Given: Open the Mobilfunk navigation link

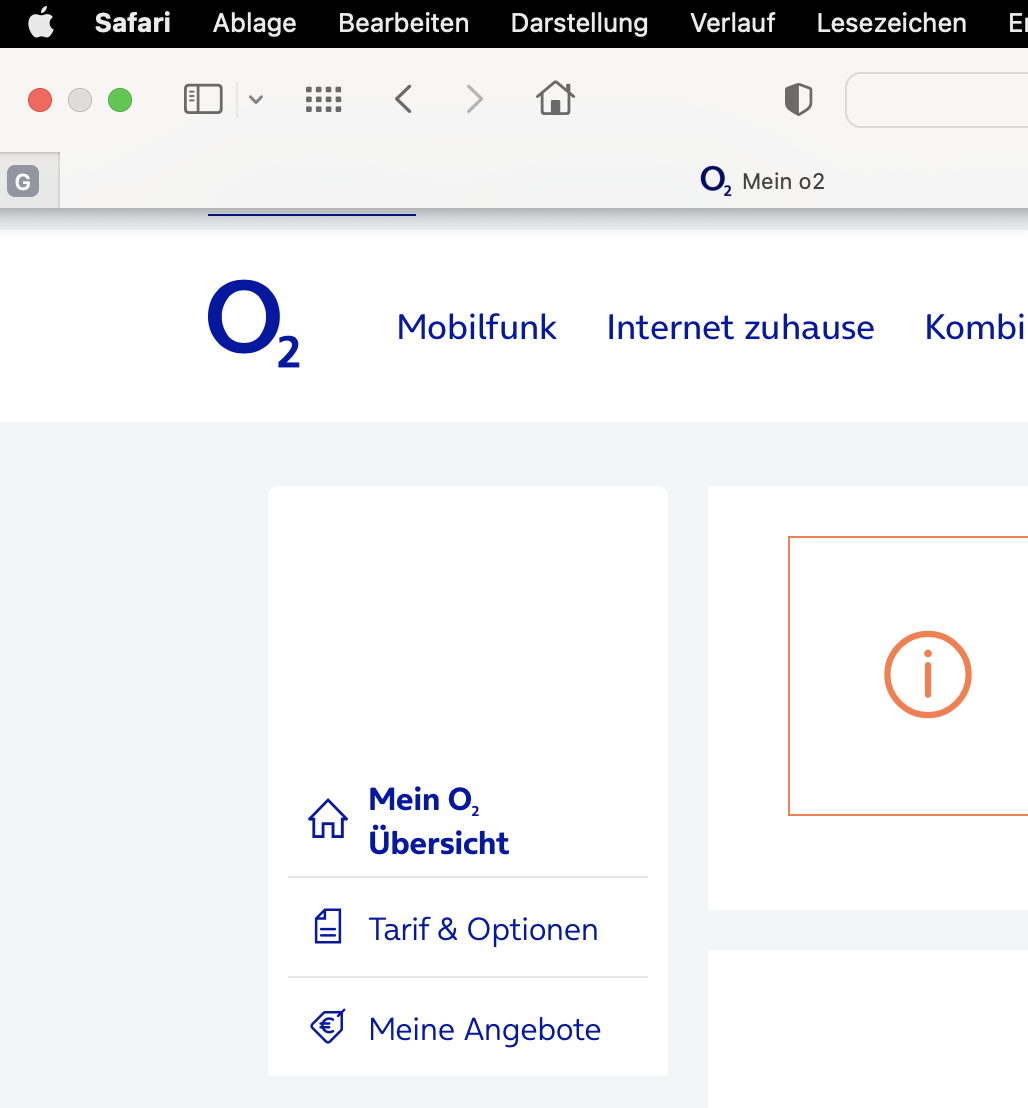Looking at the screenshot, I should coord(477,327).
